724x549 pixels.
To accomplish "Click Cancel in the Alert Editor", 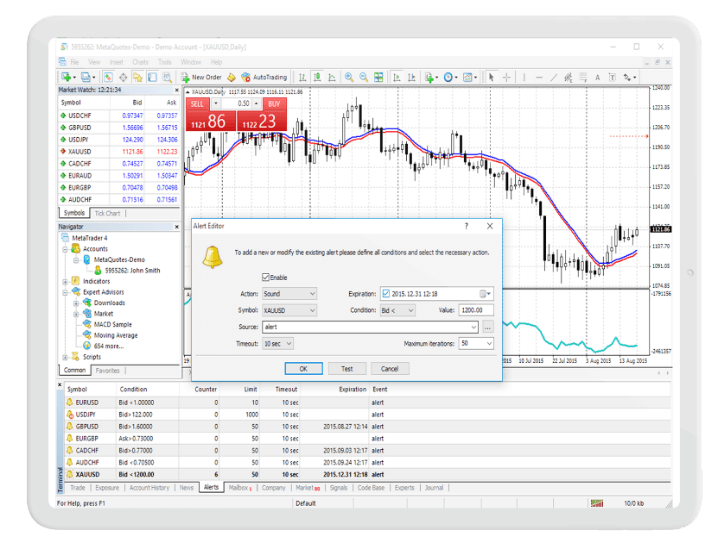I will coord(389,368).
